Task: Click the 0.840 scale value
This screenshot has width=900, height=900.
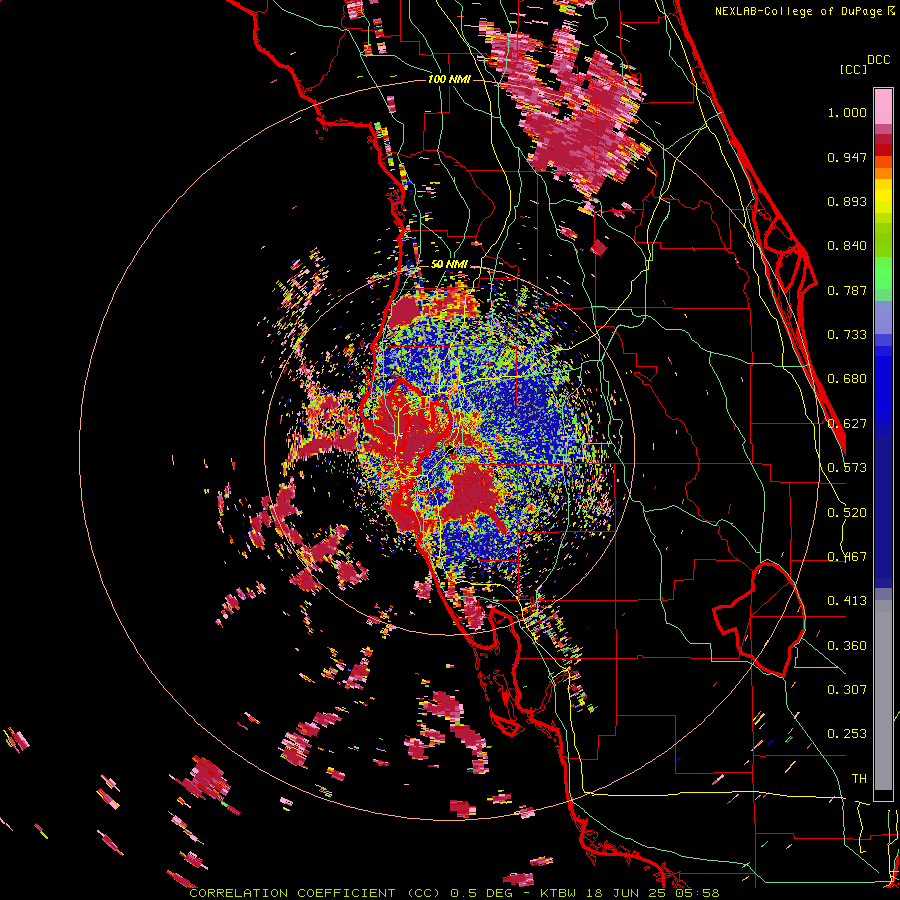Action: (847, 246)
